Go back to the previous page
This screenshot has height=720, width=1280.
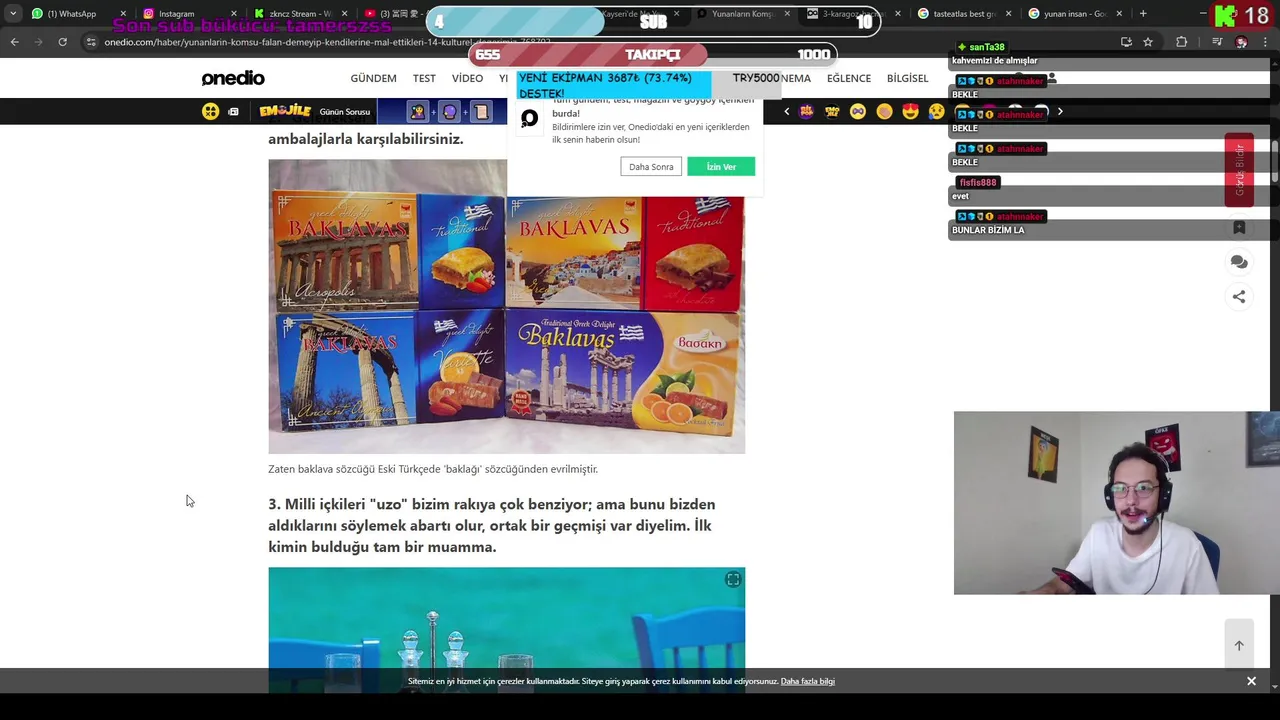click(14, 42)
